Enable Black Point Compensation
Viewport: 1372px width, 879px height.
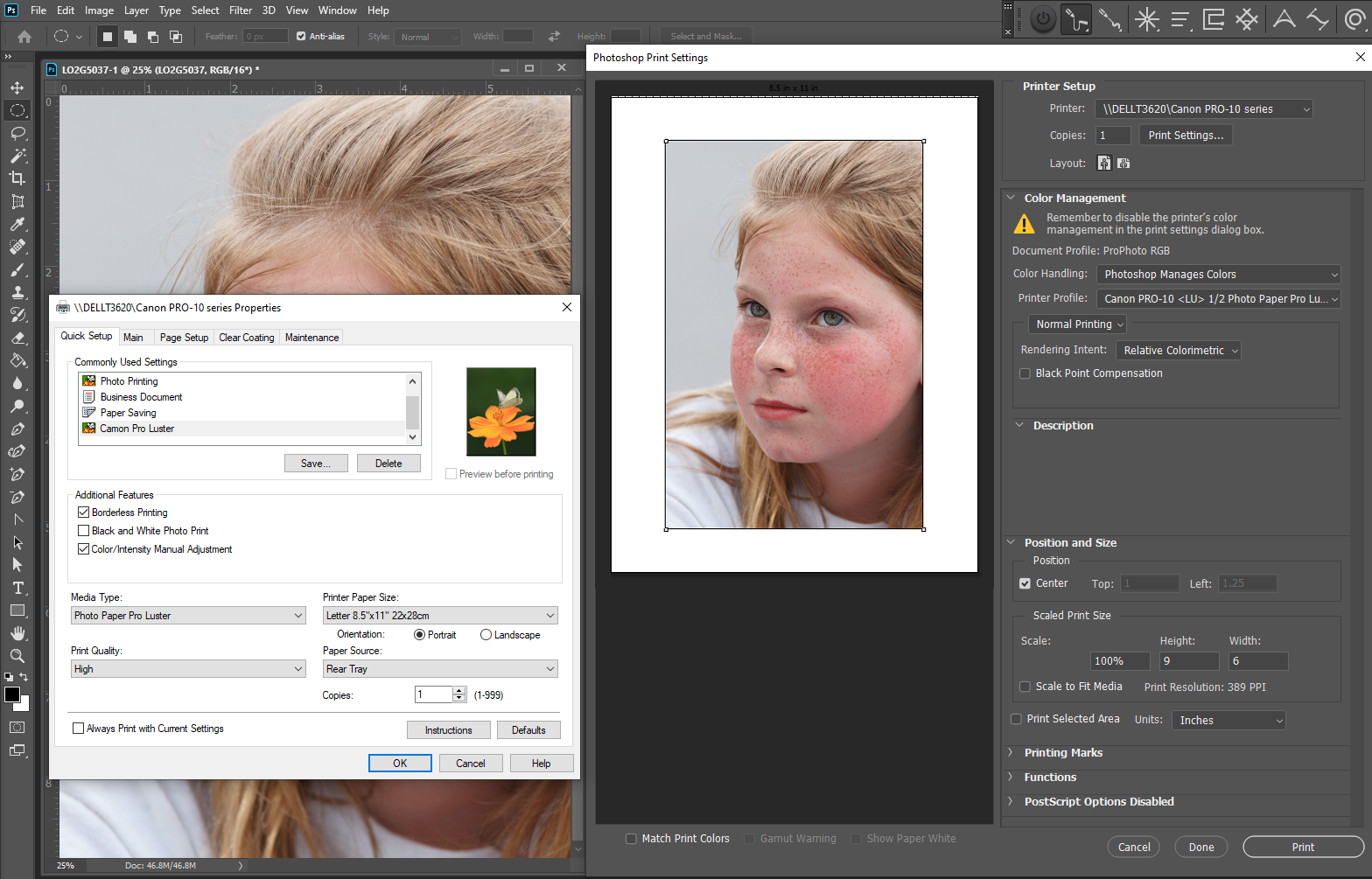click(1025, 373)
